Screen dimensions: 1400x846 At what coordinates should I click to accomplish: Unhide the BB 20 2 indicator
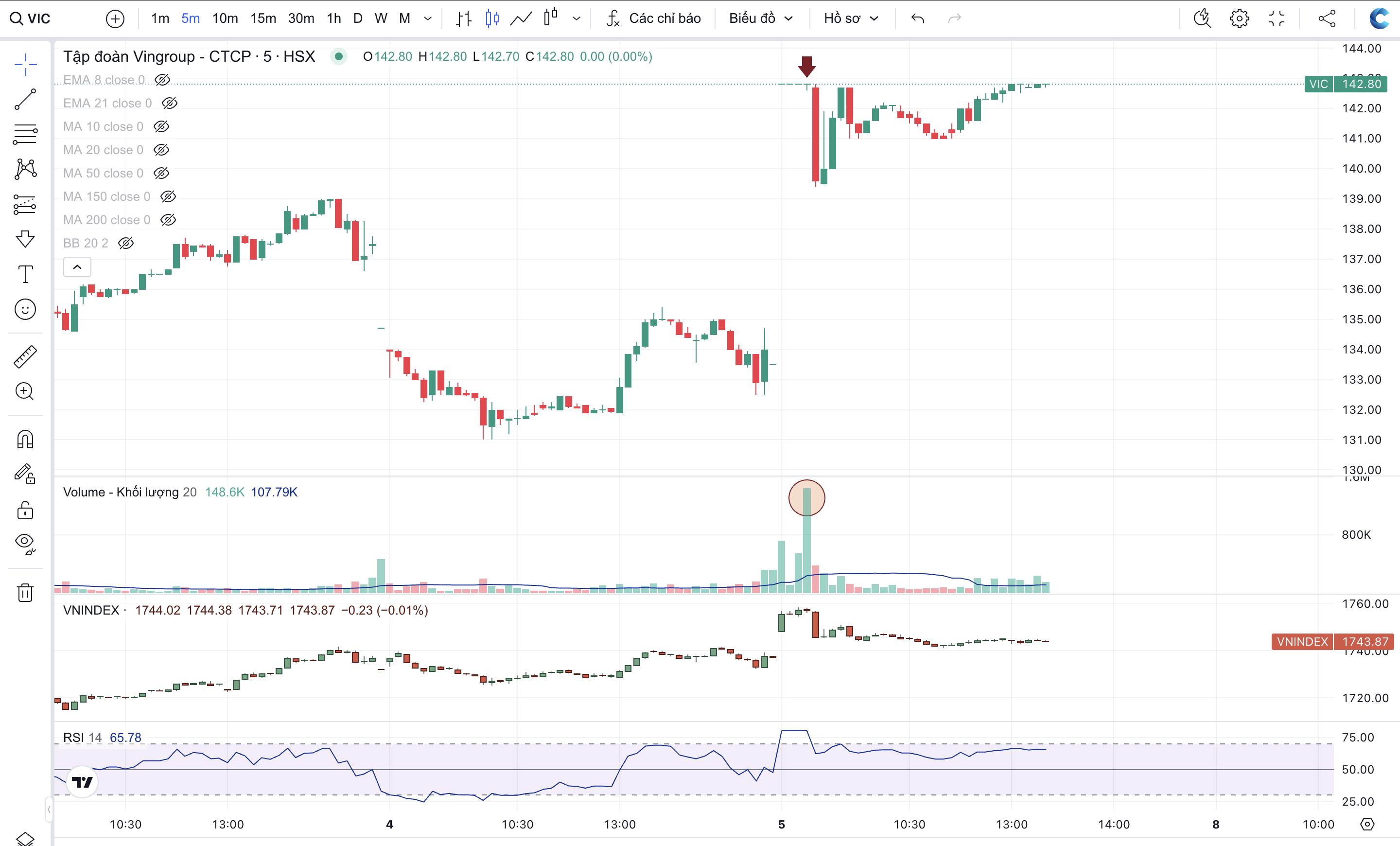pos(125,243)
